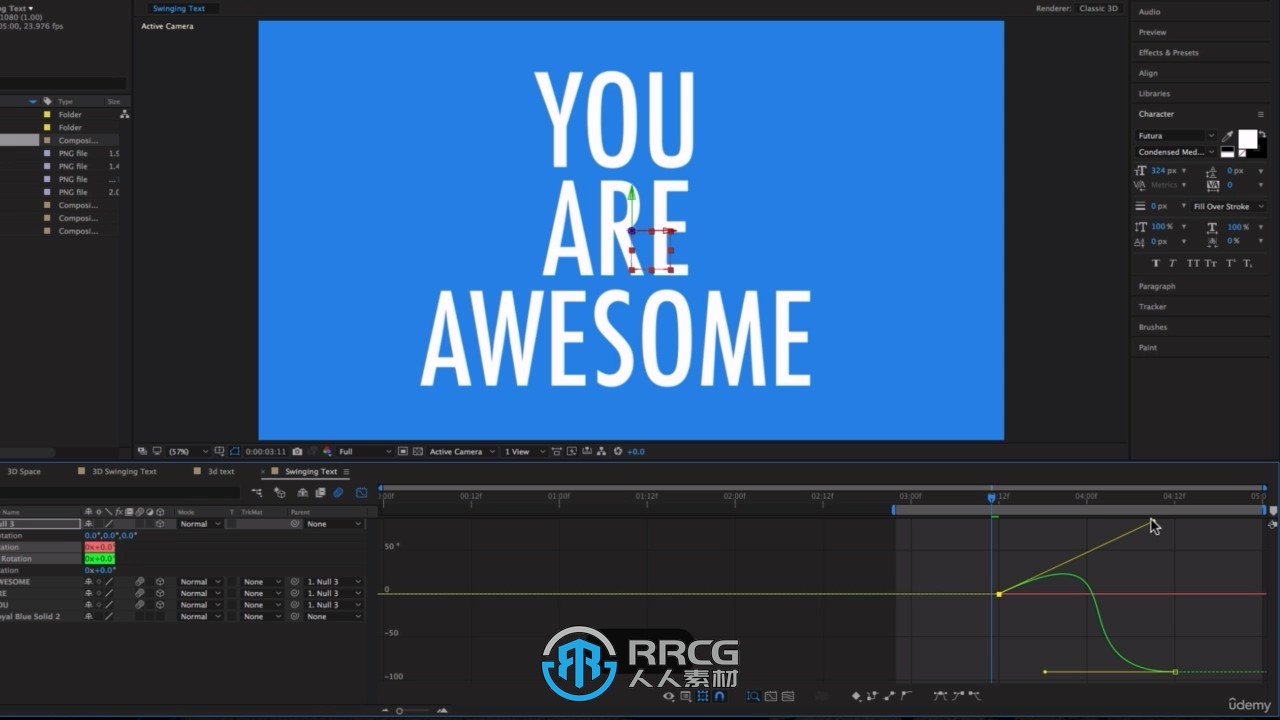This screenshot has height=720, width=1280.
Task: Click the draft 3D icon in timeline
Action: 279,492
